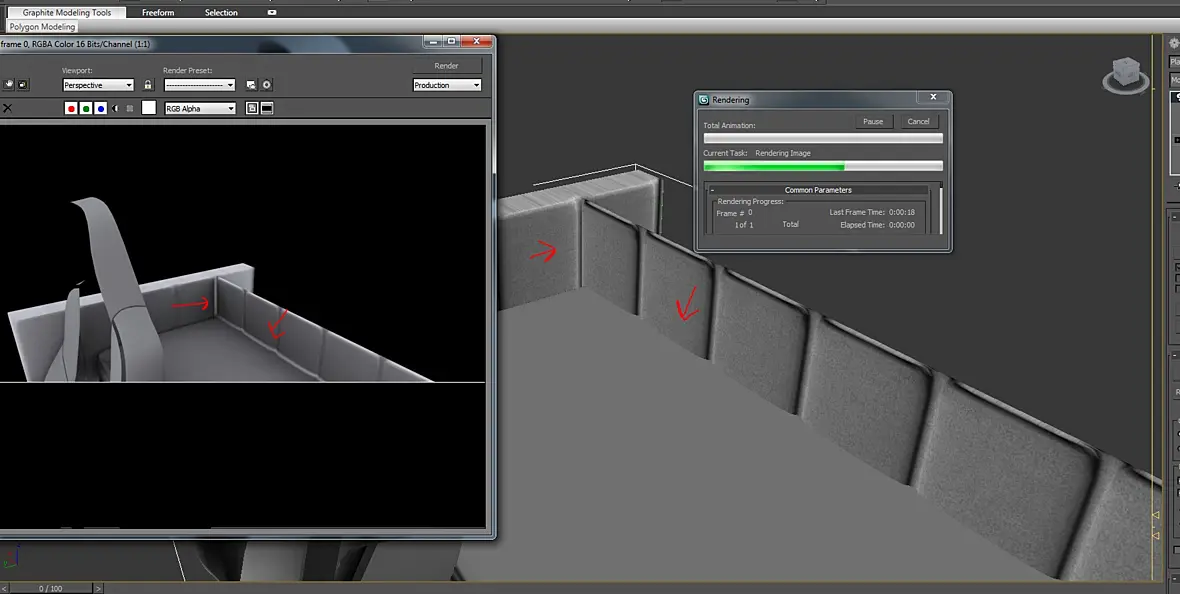1180x594 pixels.
Task: Click the monochrome display icon
Action: pos(129,108)
